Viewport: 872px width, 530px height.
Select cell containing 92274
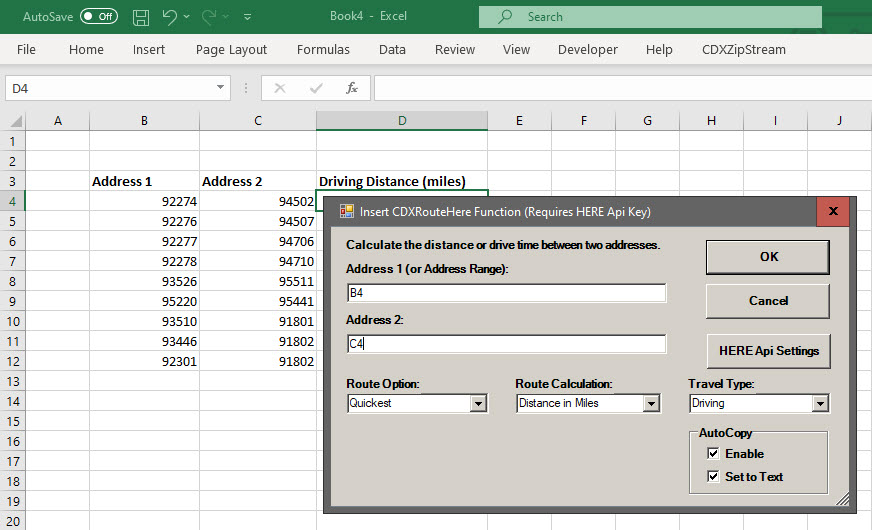pyautogui.click(x=144, y=201)
